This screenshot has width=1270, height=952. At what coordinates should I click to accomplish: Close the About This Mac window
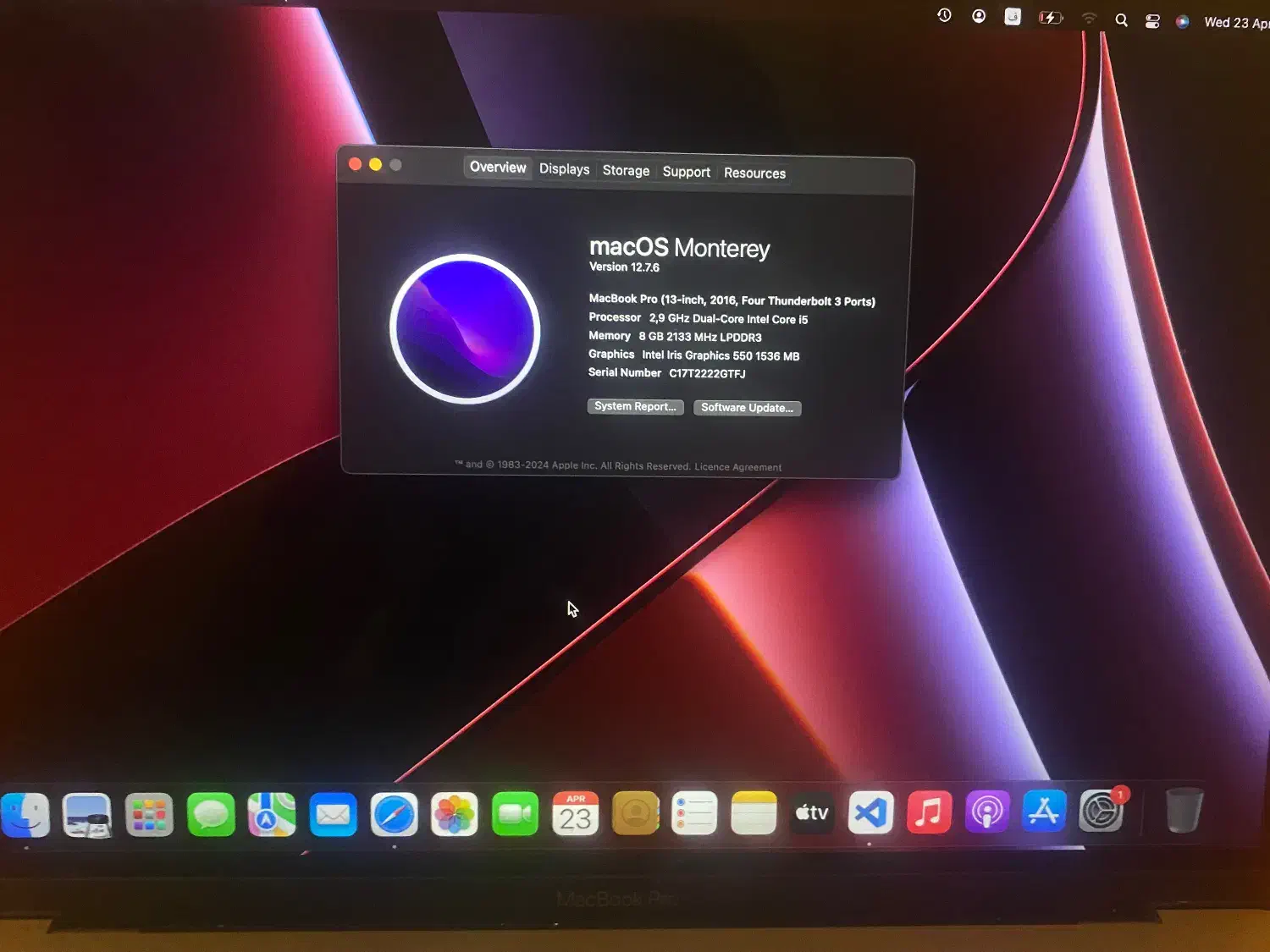(356, 164)
